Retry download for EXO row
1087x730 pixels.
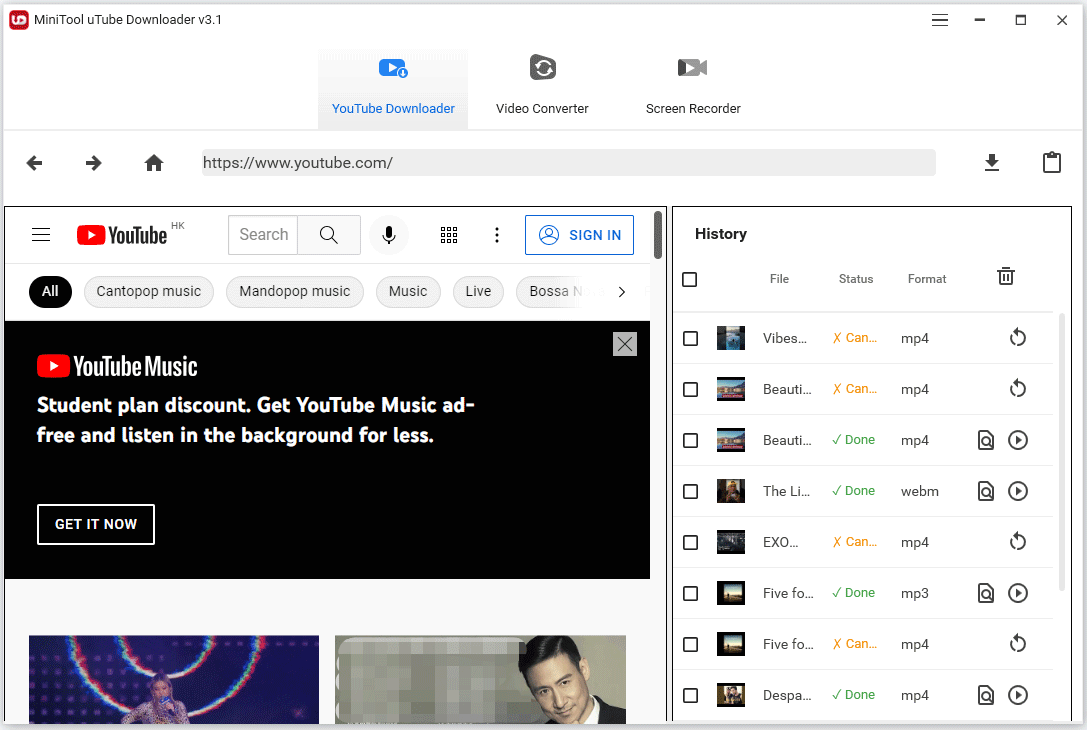(x=1017, y=541)
